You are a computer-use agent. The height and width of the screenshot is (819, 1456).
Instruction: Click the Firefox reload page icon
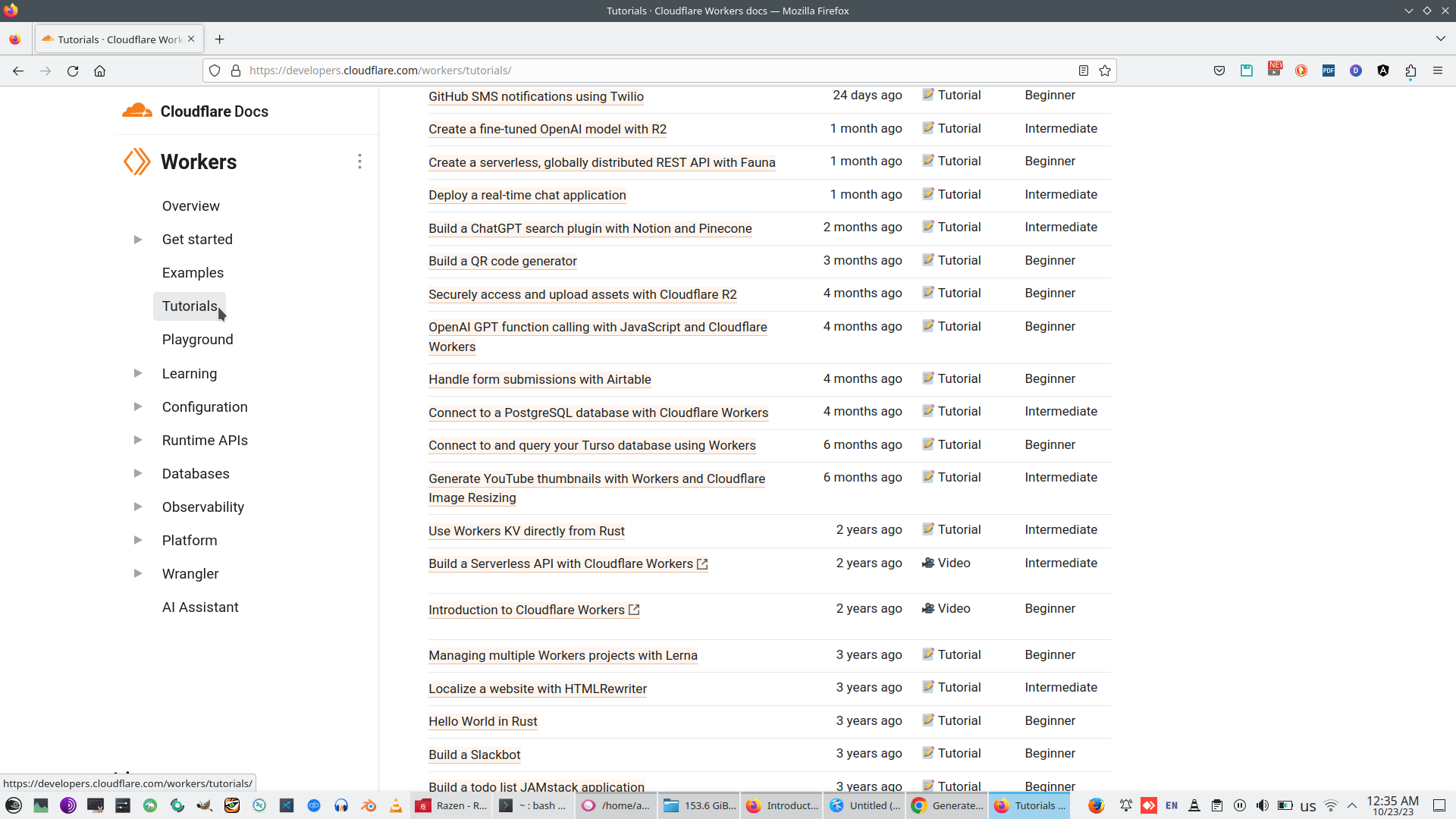73,71
